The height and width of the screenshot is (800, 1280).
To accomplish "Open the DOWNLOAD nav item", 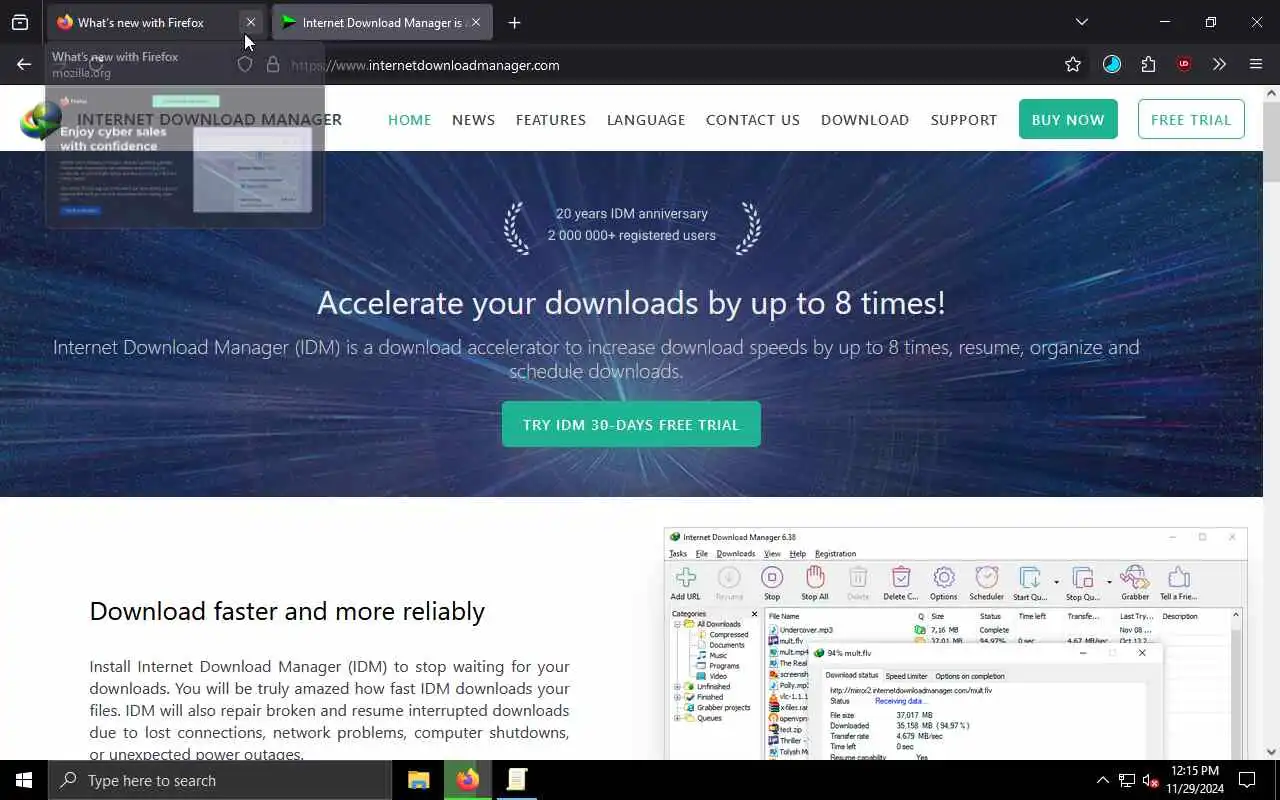I will tap(865, 120).
